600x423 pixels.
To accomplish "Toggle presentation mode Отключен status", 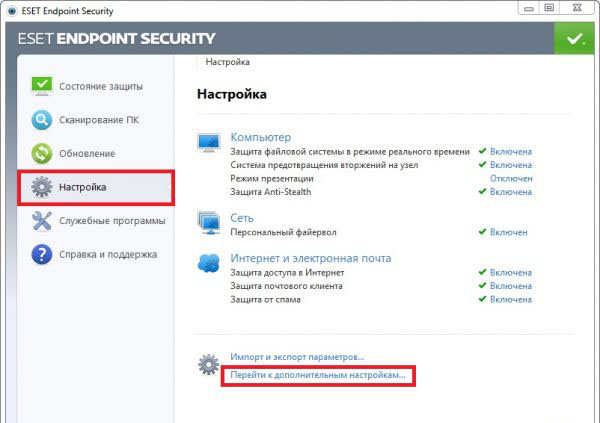I will click(510, 178).
